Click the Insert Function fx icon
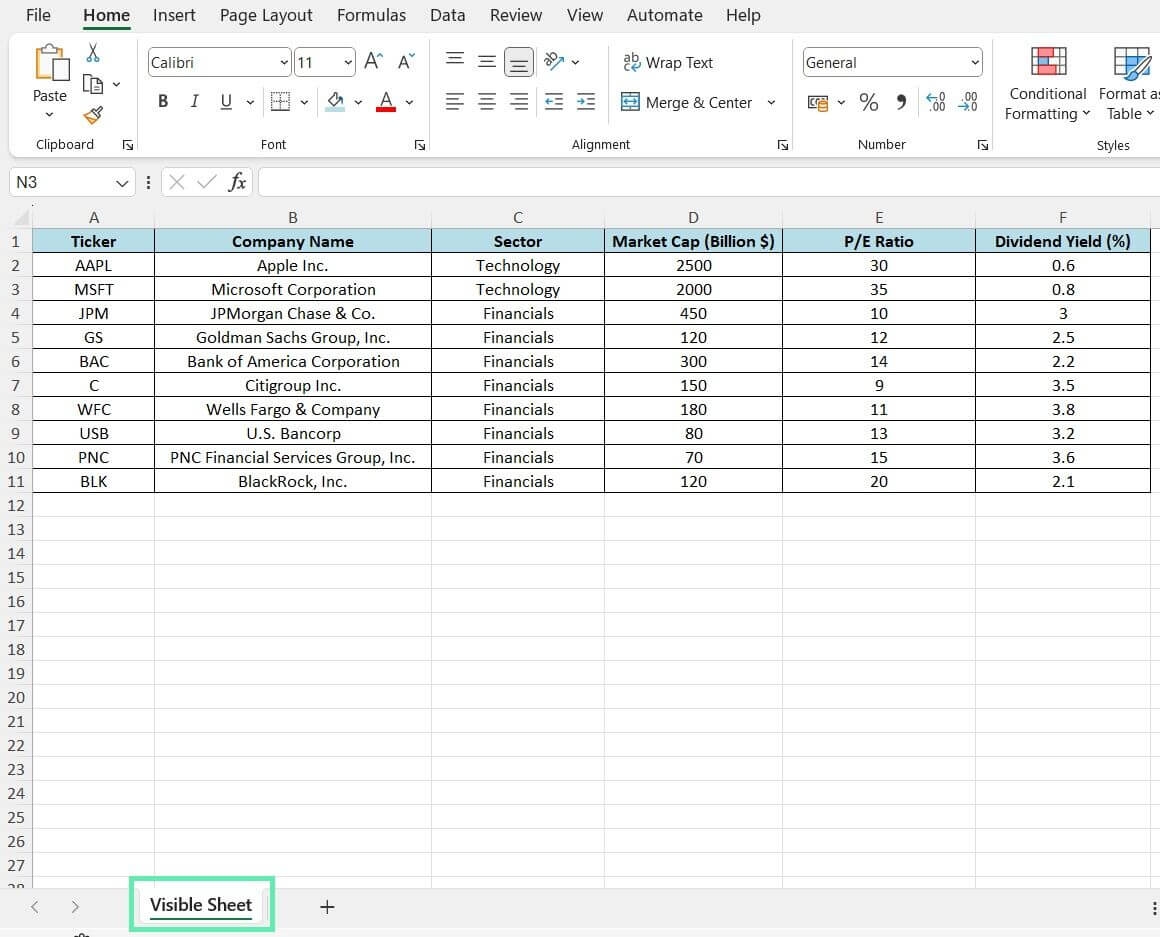The height and width of the screenshot is (937, 1160). (237, 182)
